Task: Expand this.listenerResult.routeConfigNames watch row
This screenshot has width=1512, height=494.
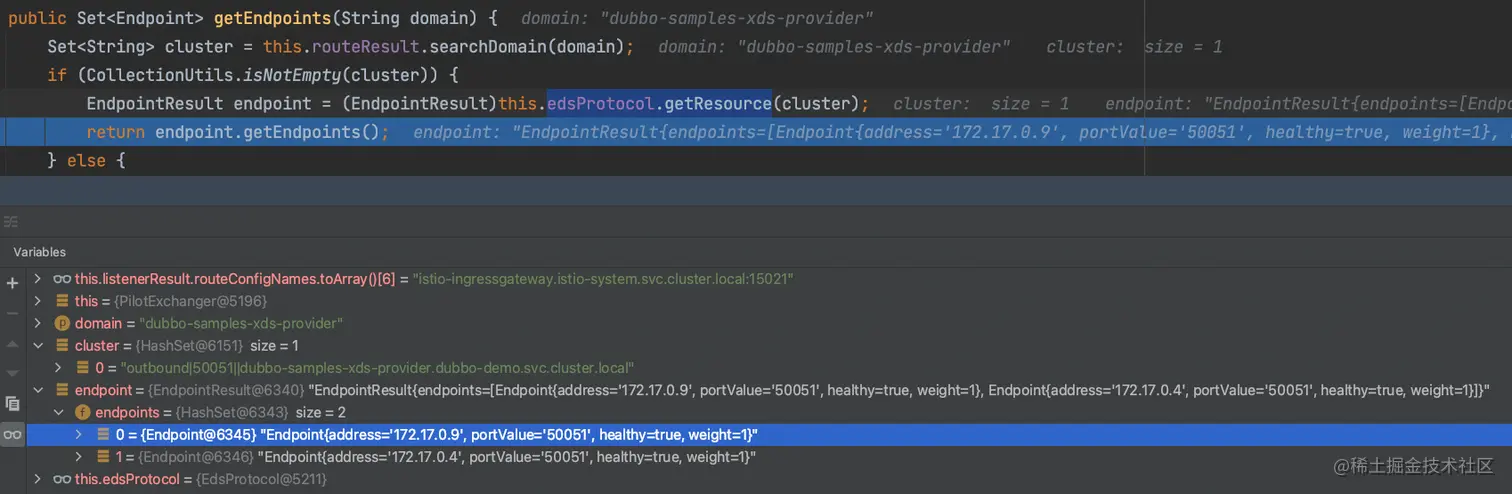Action: pos(38,279)
